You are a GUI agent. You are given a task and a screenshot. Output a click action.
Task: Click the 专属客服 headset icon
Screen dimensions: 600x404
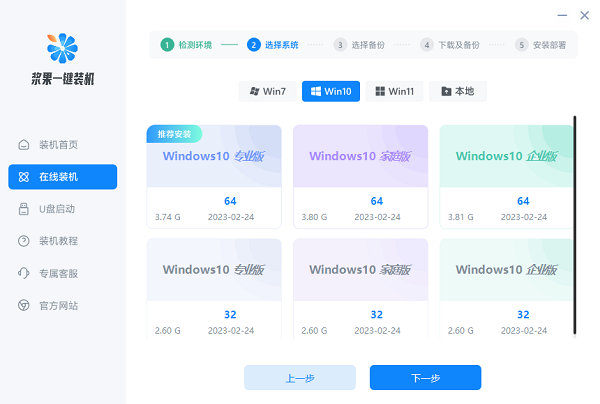coord(24,273)
